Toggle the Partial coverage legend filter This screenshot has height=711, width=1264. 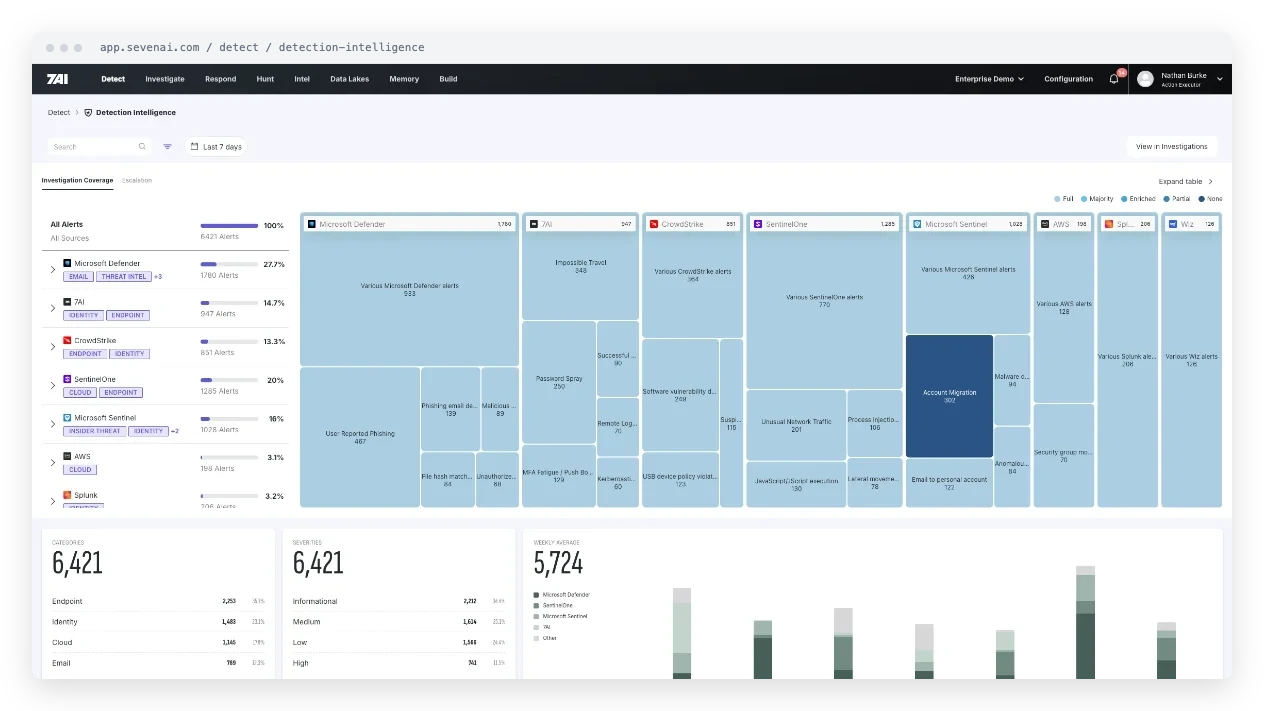1177,199
